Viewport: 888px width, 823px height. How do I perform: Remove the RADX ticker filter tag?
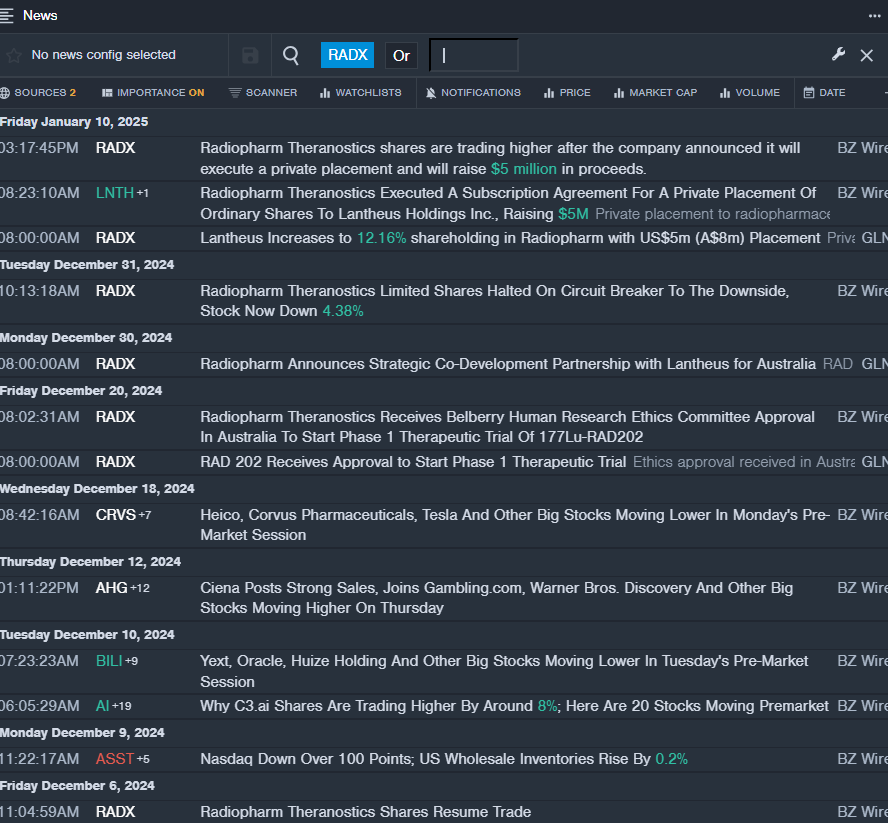pos(347,55)
